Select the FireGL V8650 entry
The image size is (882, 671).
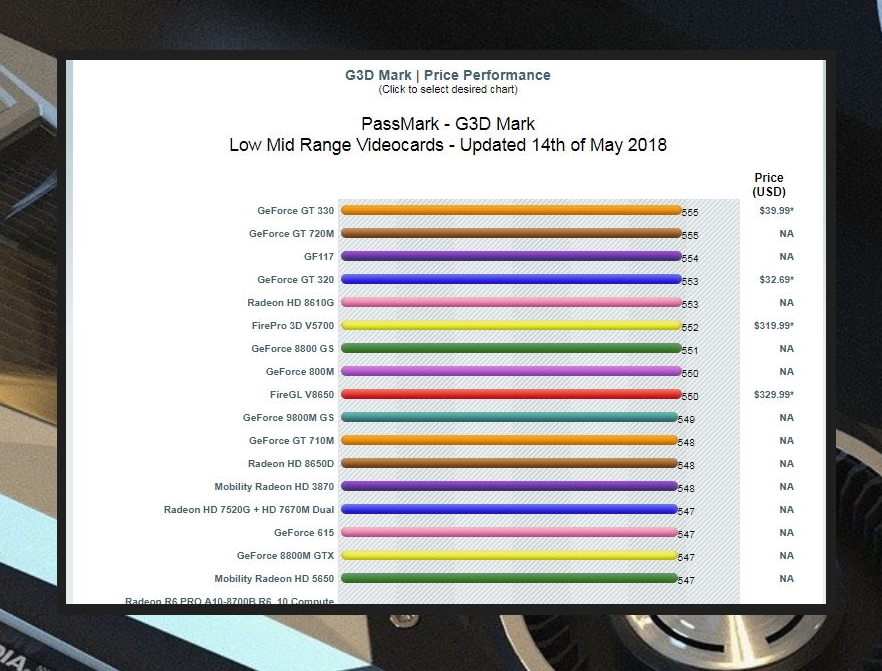pyautogui.click(x=302, y=395)
